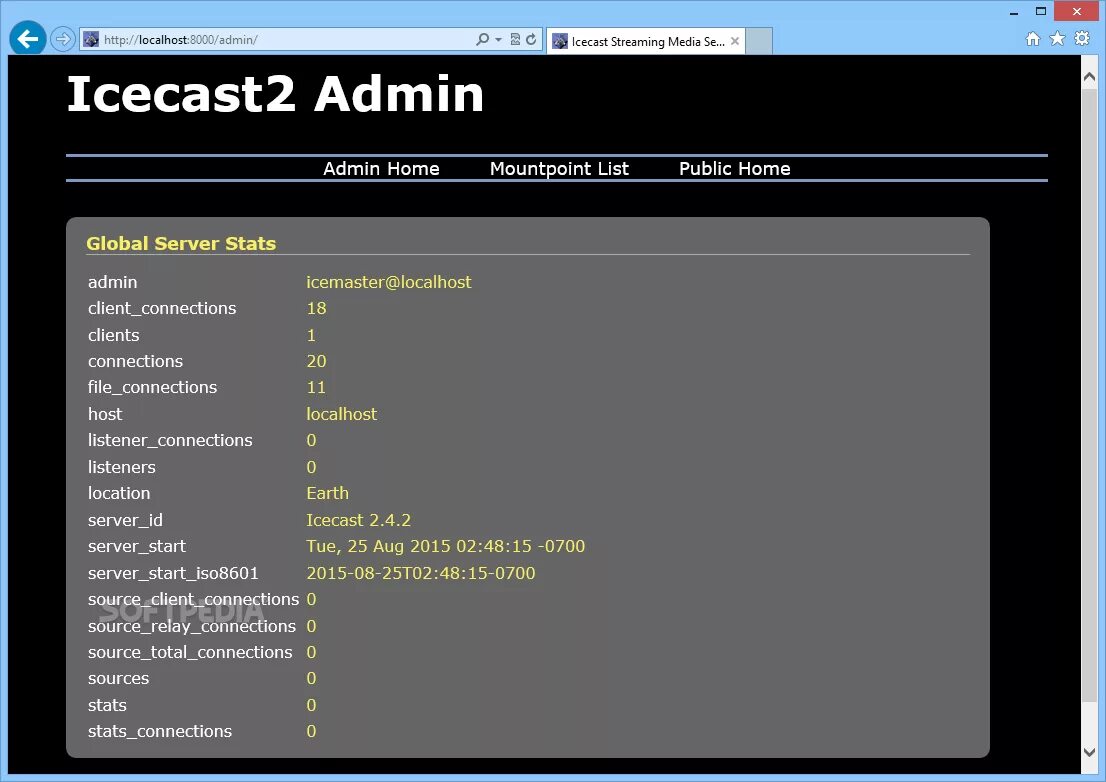Image resolution: width=1106 pixels, height=782 pixels.
Task: Open Favorites with the star icon
Action: tap(1057, 38)
